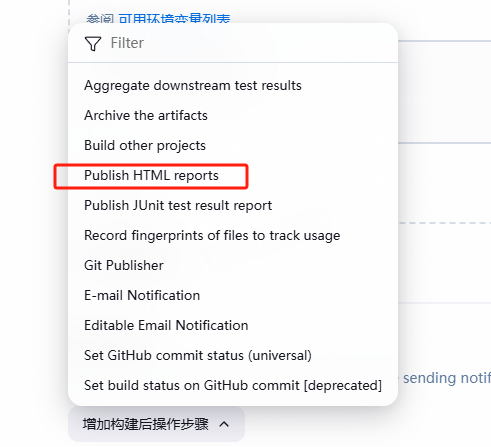Click the 增加构建后操作步骤 button
491x447 pixels.
click(156, 424)
